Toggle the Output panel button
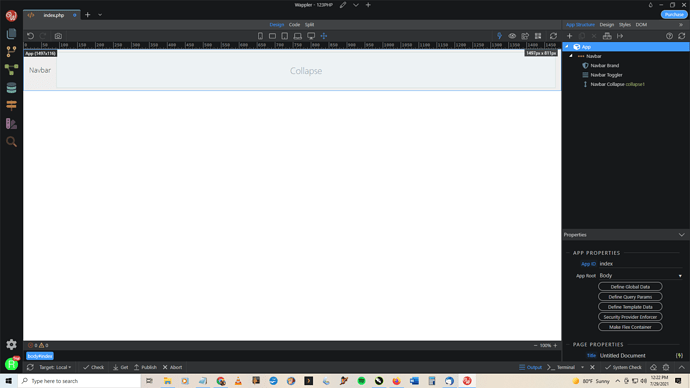 pos(530,367)
